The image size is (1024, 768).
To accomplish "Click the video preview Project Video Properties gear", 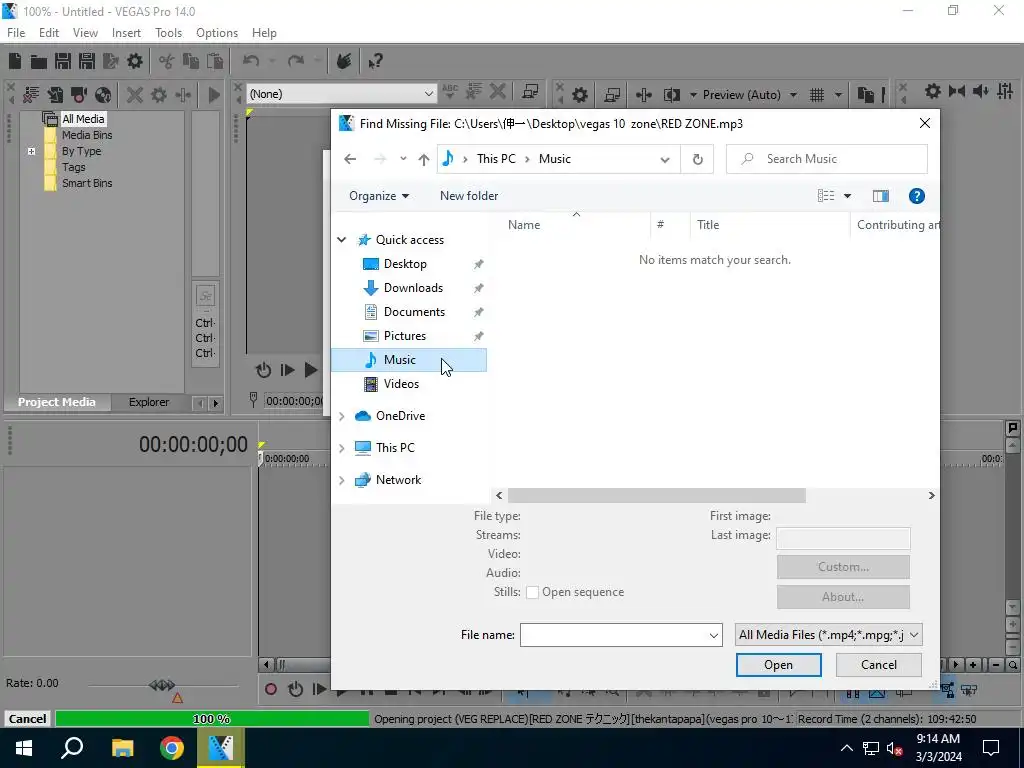I will click(579, 95).
